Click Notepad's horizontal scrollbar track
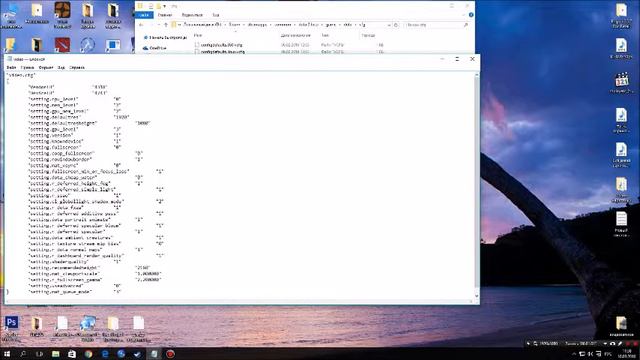 pyautogui.click(x=239, y=302)
